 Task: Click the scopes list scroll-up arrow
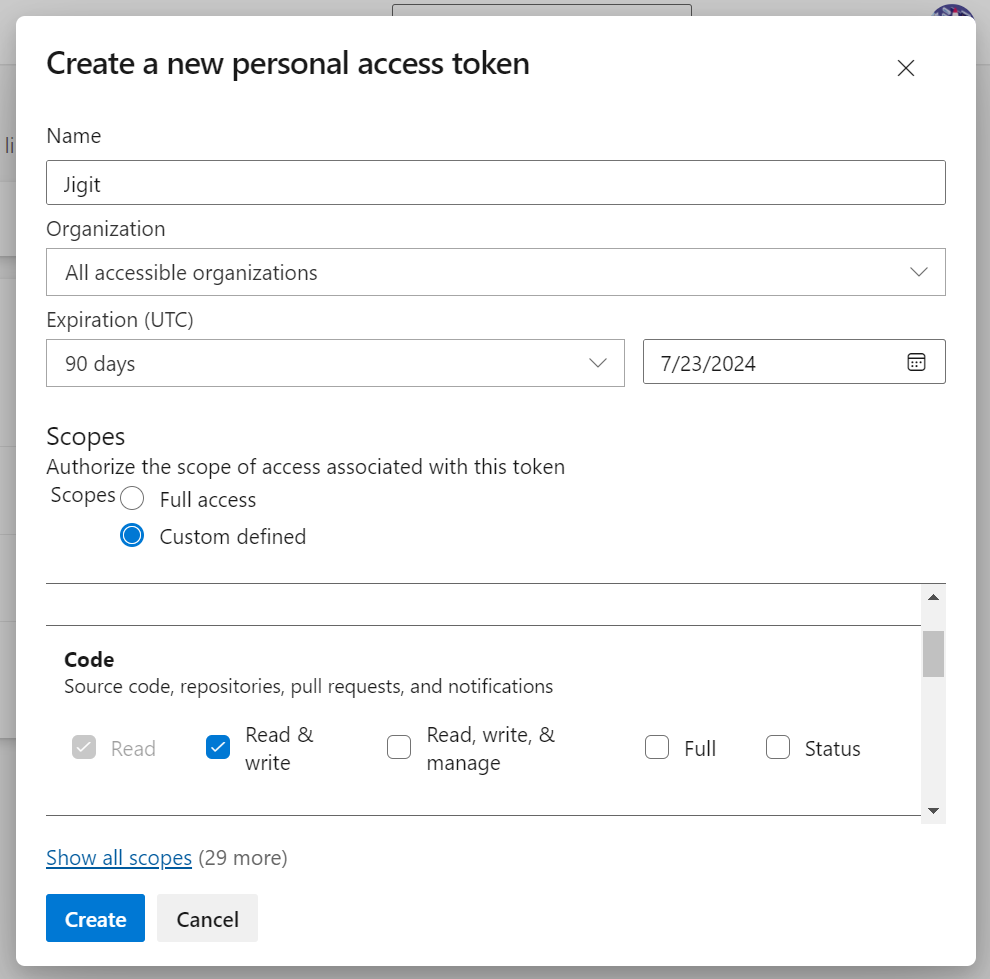tap(933, 597)
